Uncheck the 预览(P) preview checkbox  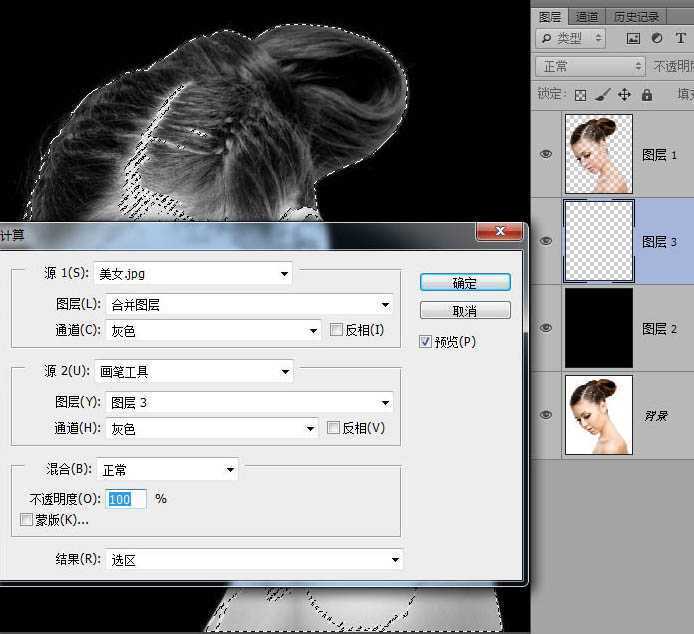(x=425, y=341)
